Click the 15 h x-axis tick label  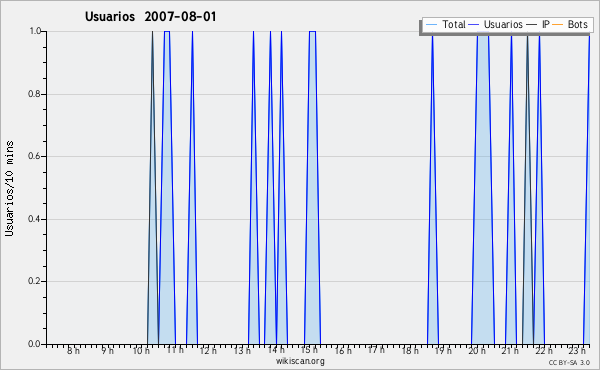tap(309, 350)
